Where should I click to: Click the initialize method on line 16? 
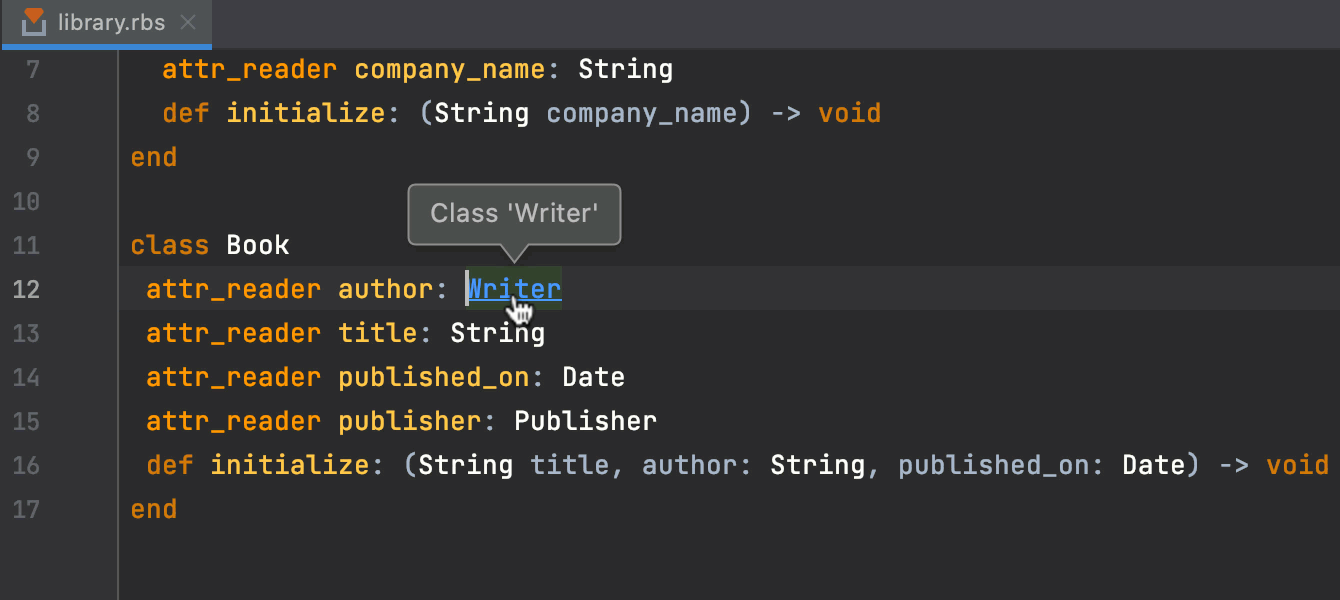tap(290, 465)
